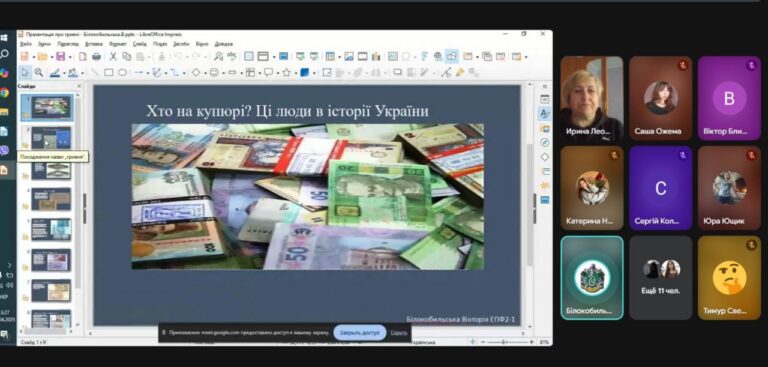Click the Highlighting marker icon
The height and width of the screenshot is (367, 768).
coord(460,73)
